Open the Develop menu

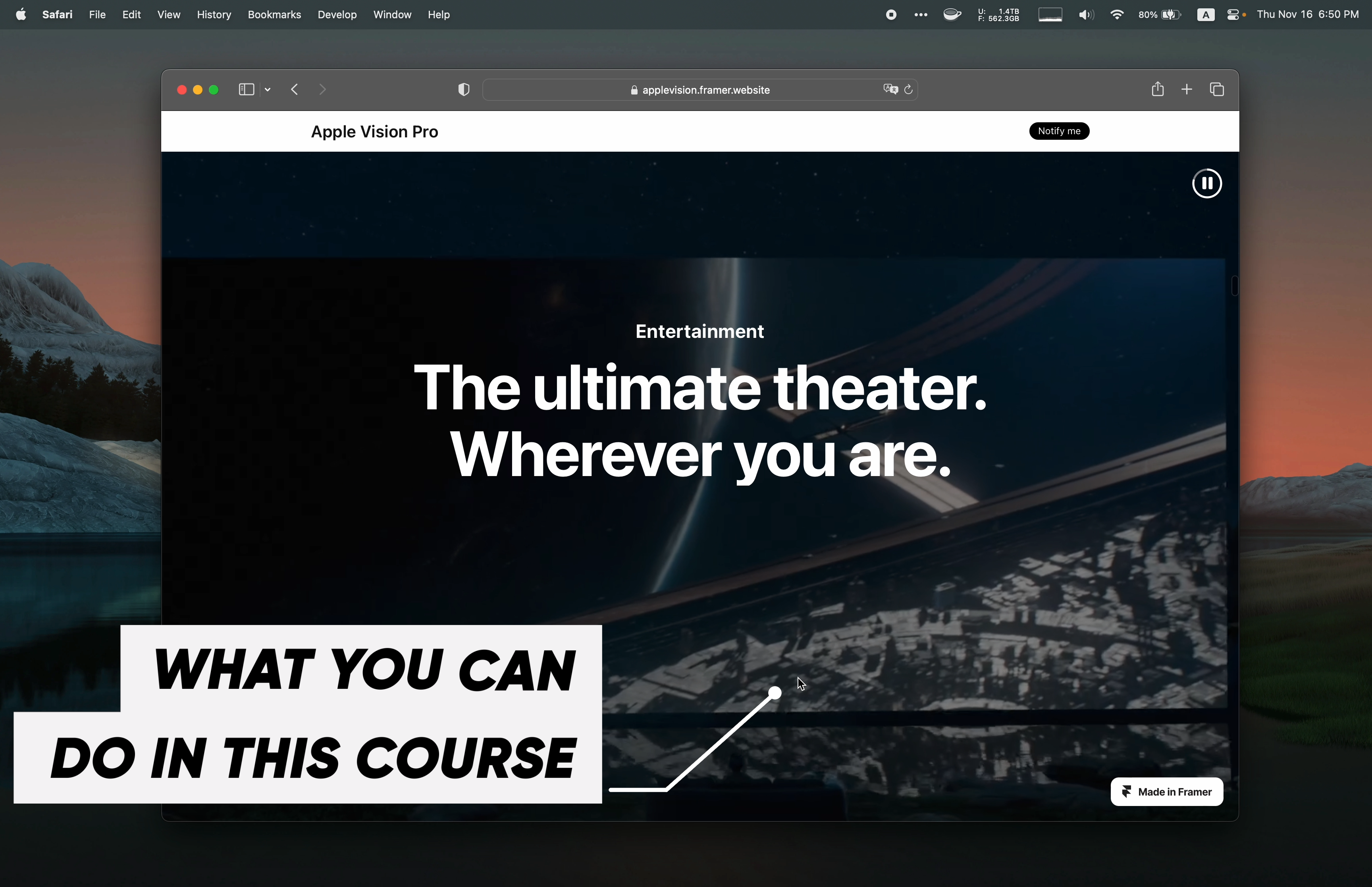(x=337, y=14)
